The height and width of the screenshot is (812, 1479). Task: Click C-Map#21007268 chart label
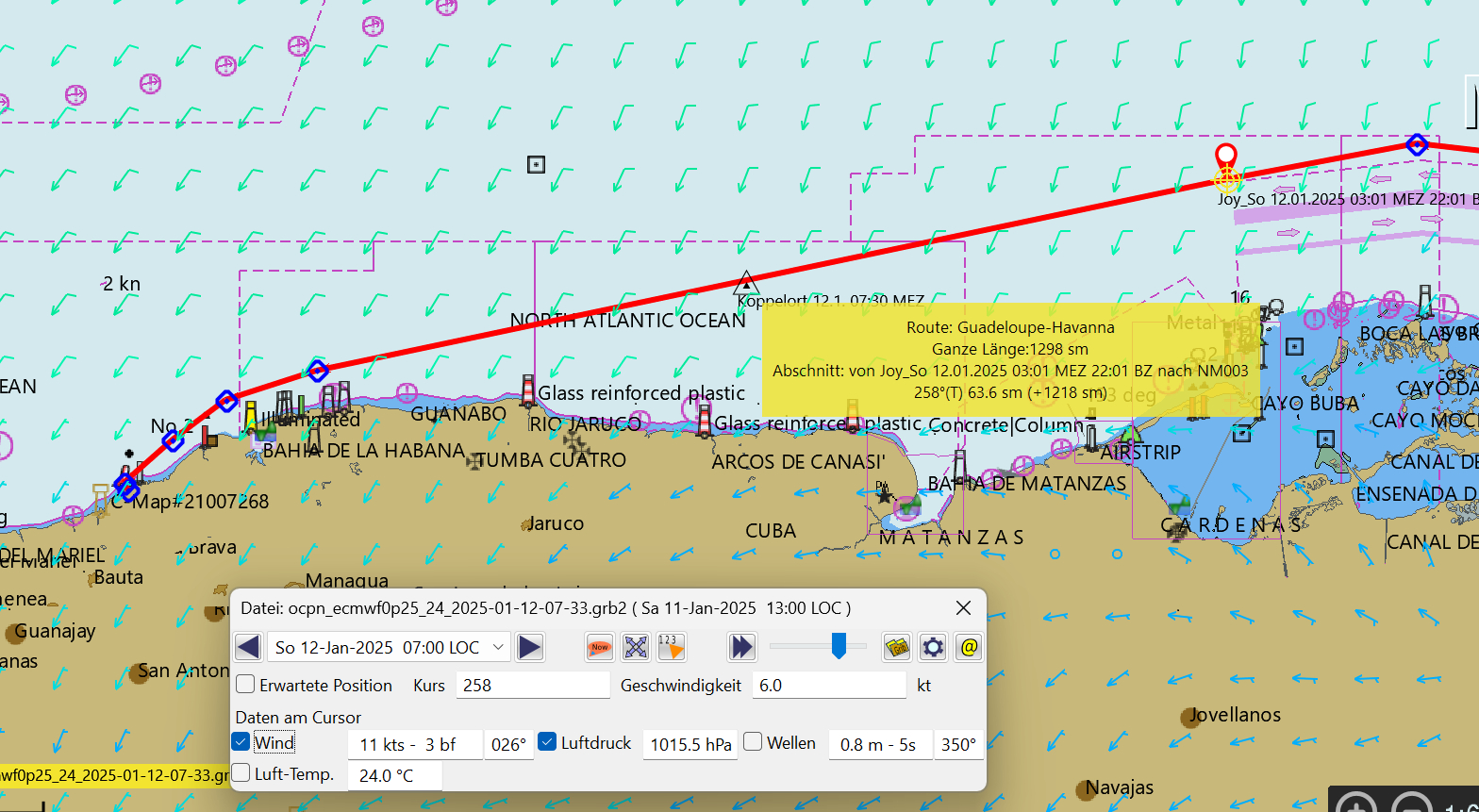click(190, 502)
